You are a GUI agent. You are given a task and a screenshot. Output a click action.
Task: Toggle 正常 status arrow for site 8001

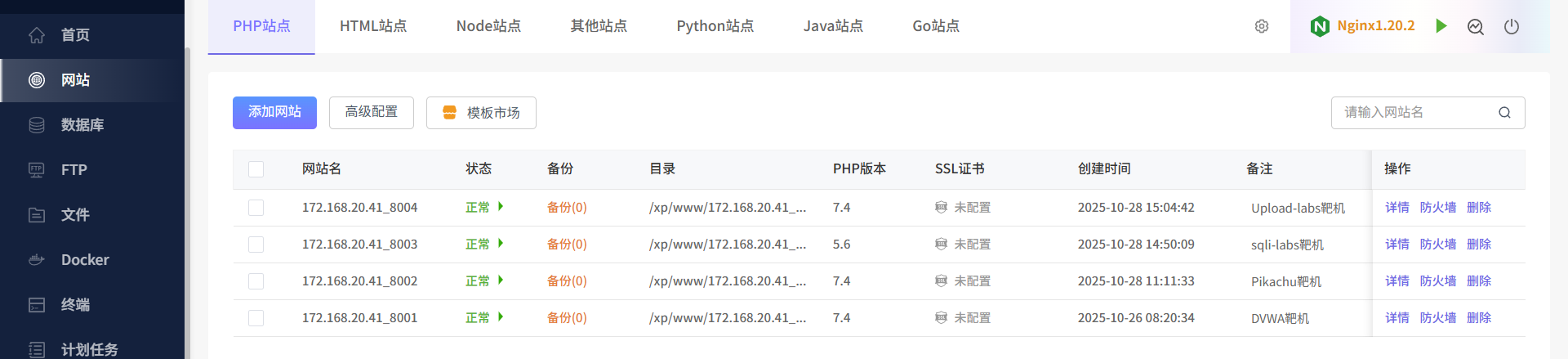point(501,317)
